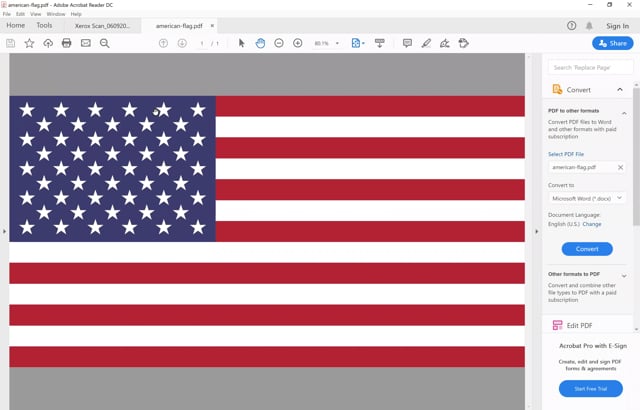Click the right panel scrollbar
This screenshot has width=640, height=410.
point(636,157)
